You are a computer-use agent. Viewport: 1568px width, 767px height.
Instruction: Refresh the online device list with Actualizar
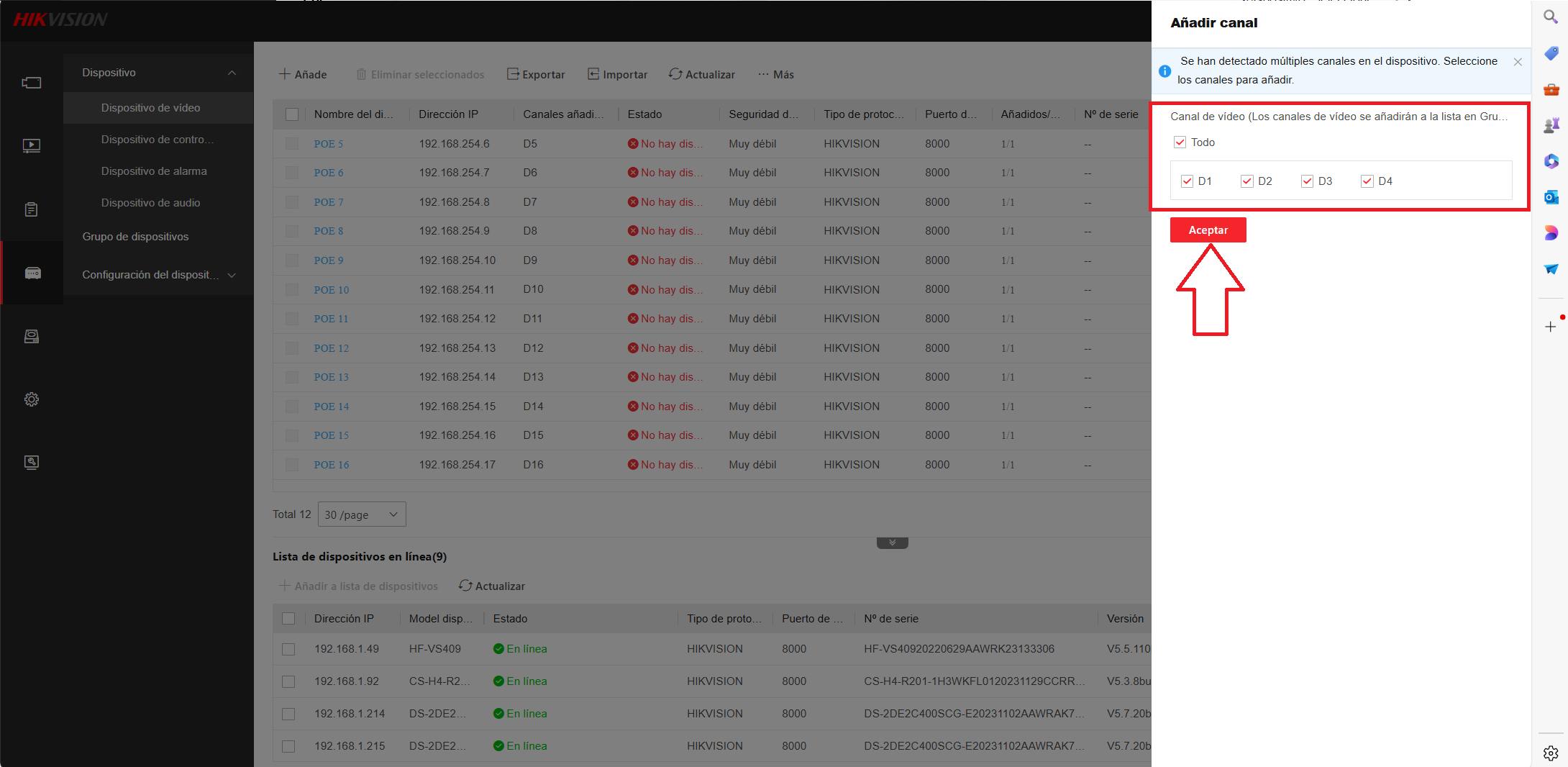pyautogui.click(x=492, y=586)
